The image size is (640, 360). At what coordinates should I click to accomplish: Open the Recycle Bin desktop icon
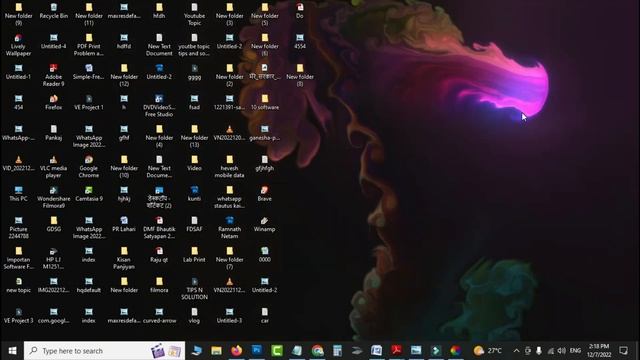pyautogui.click(x=53, y=11)
